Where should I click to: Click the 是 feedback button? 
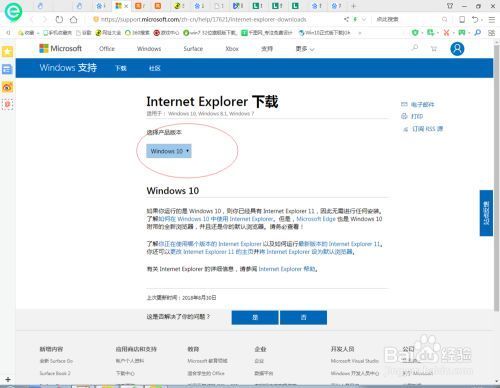point(255,317)
